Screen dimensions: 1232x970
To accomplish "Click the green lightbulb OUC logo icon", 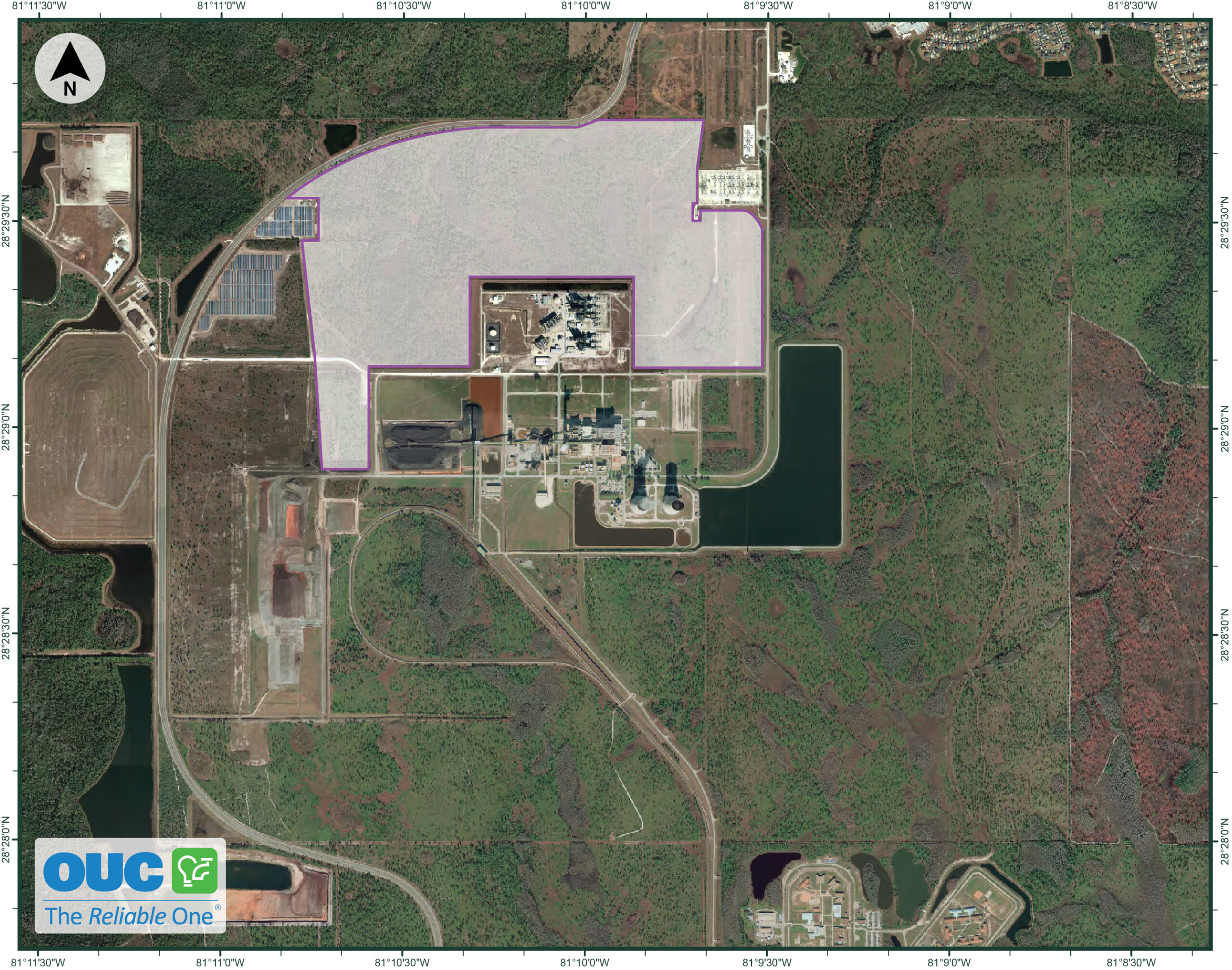I will [195, 871].
